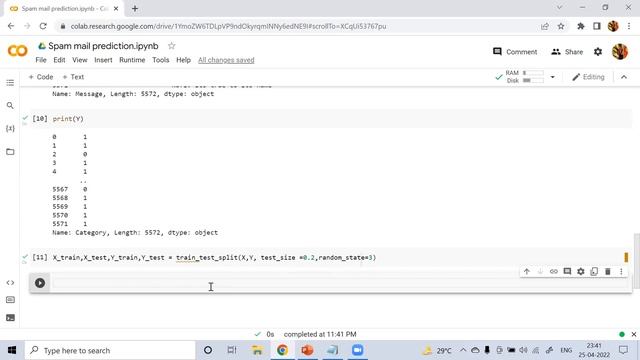Copy link to the selected cell

click(553, 271)
